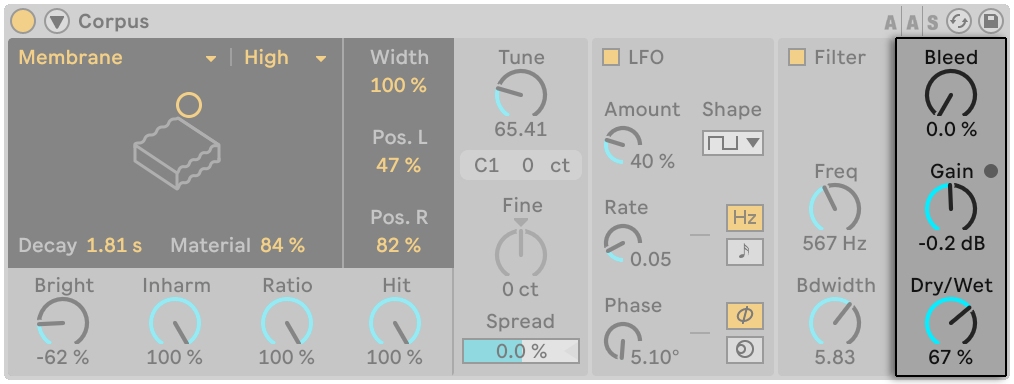The height and width of the screenshot is (384, 1014).
Task: Click the 5.83 bandwidth value
Action: 835,357
